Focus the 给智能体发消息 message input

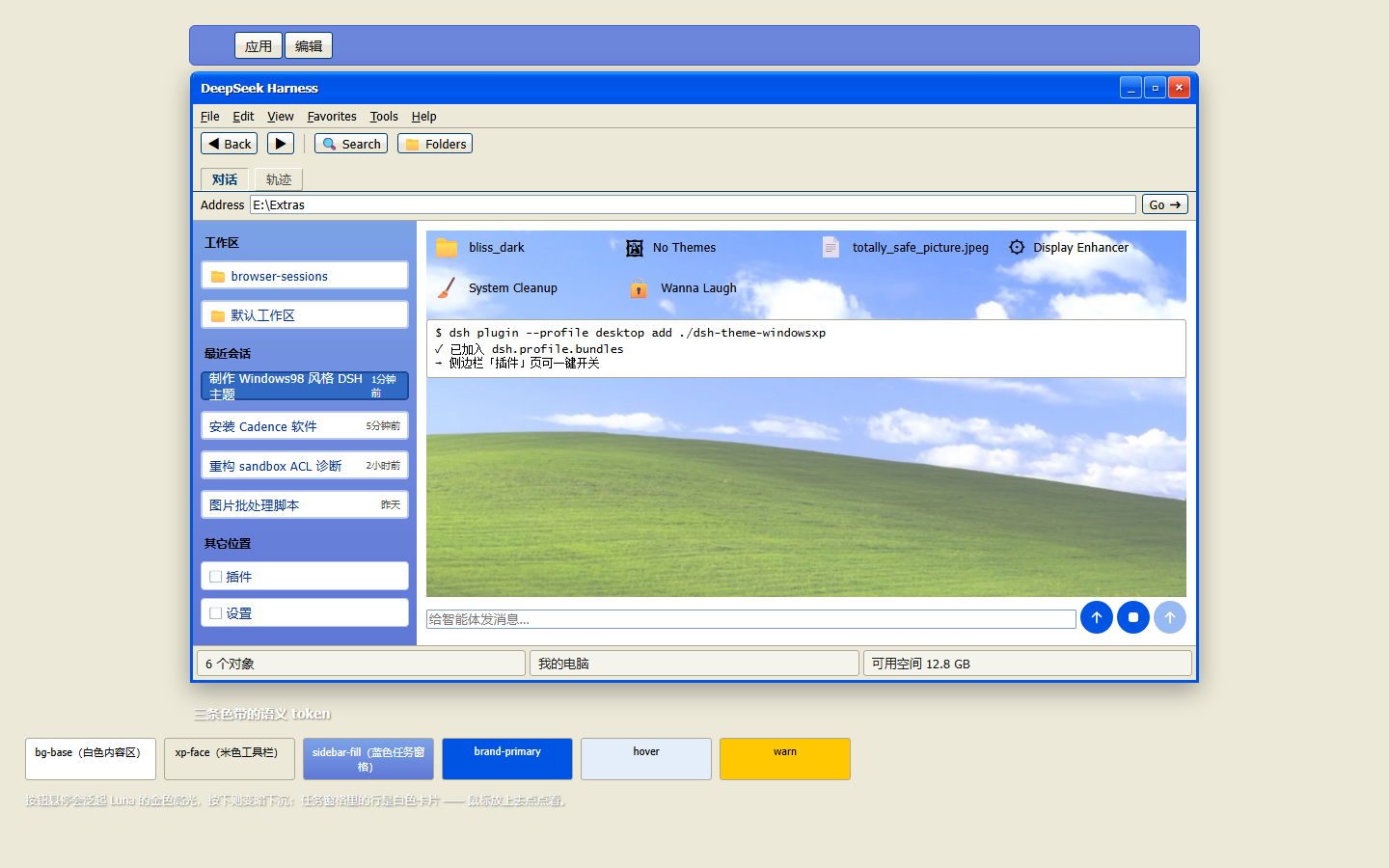point(751,619)
